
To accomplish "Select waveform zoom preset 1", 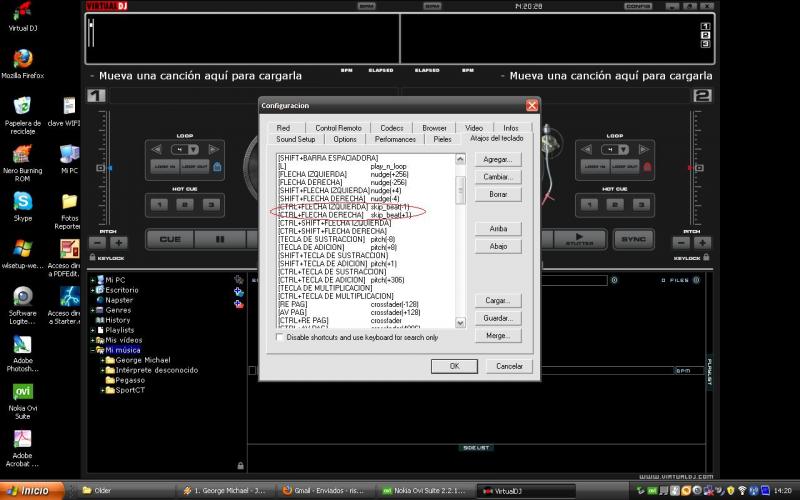I will [x=705, y=26].
